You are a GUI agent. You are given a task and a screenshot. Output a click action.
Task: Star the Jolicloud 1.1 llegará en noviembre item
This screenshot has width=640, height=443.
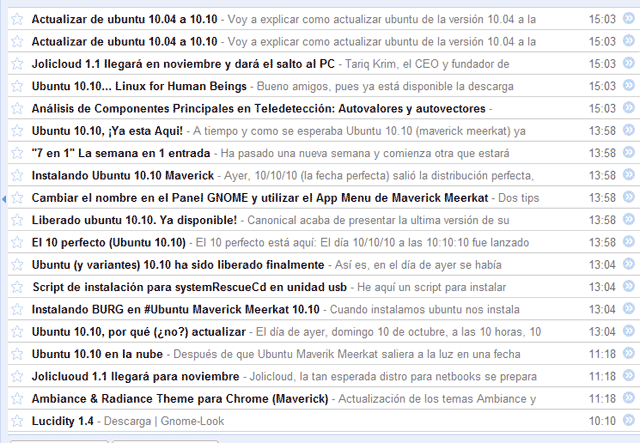point(17,64)
